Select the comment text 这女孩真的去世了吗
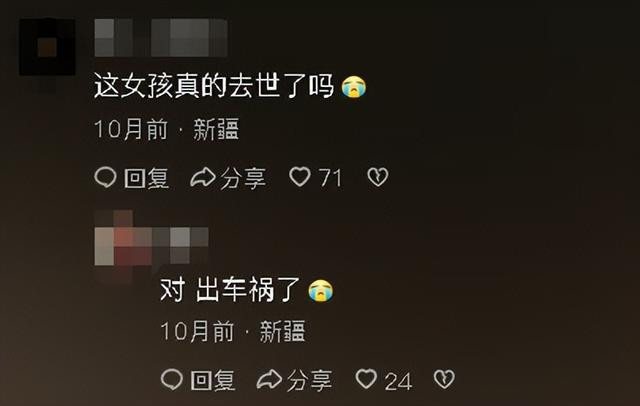This screenshot has height=406, width=640. tap(214, 86)
